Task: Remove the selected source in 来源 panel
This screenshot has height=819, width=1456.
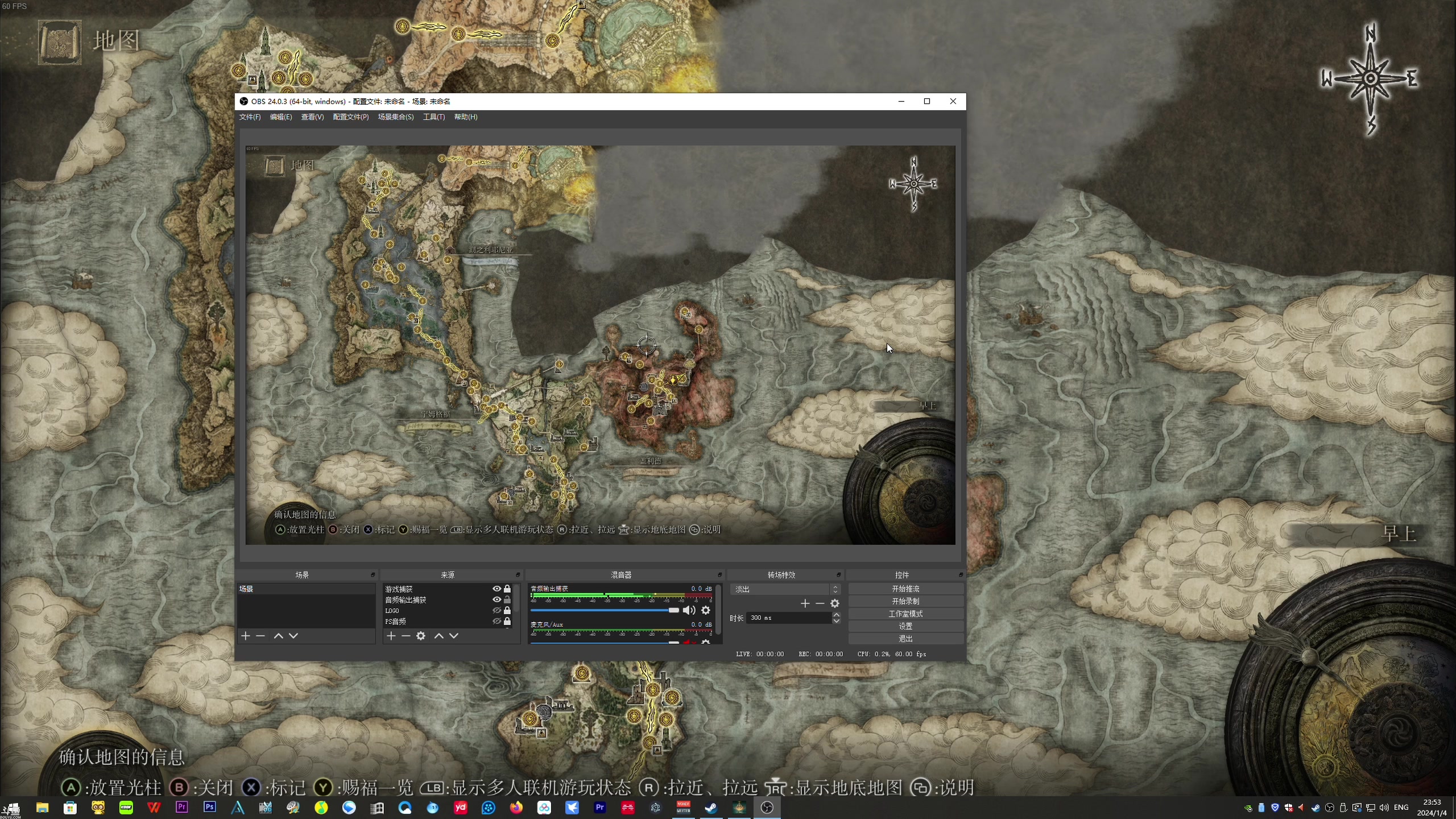Action: pos(406,636)
